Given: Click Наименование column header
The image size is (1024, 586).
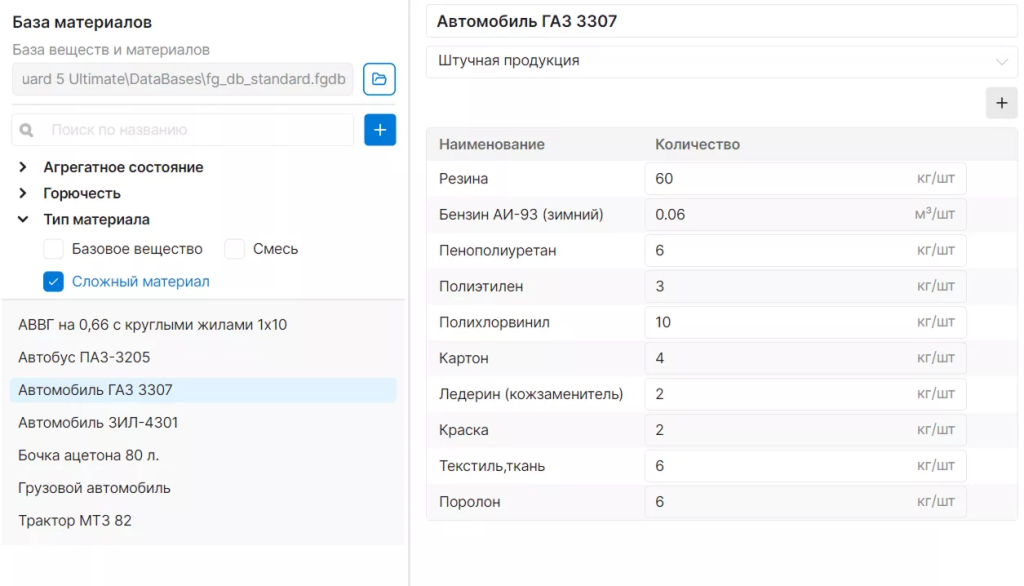Looking at the screenshot, I should pos(492,144).
